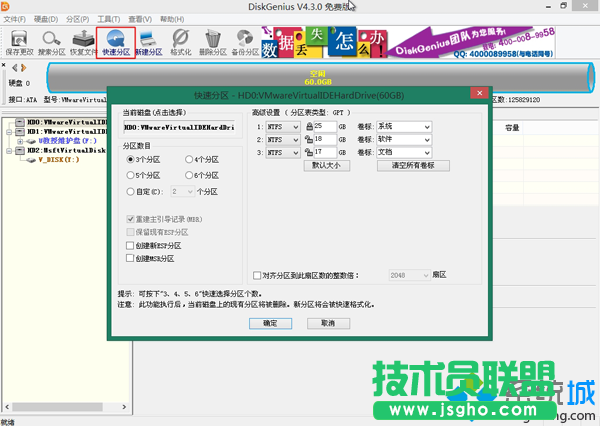Click the 清空所有卷标 clear labels button

[413, 165]
